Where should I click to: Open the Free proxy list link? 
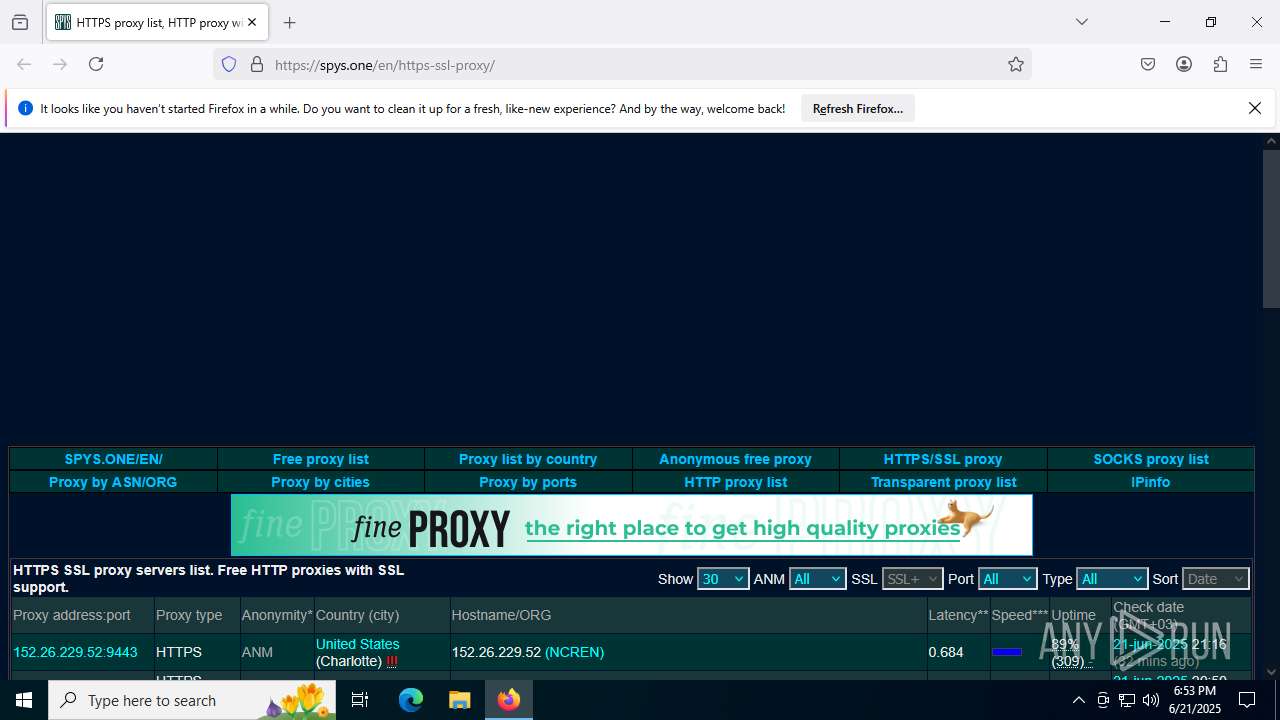tap(320, 459)
